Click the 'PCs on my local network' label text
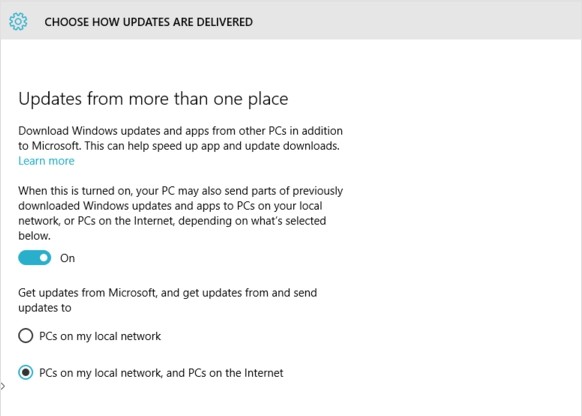The image size is (582, 416). [100, 336]
